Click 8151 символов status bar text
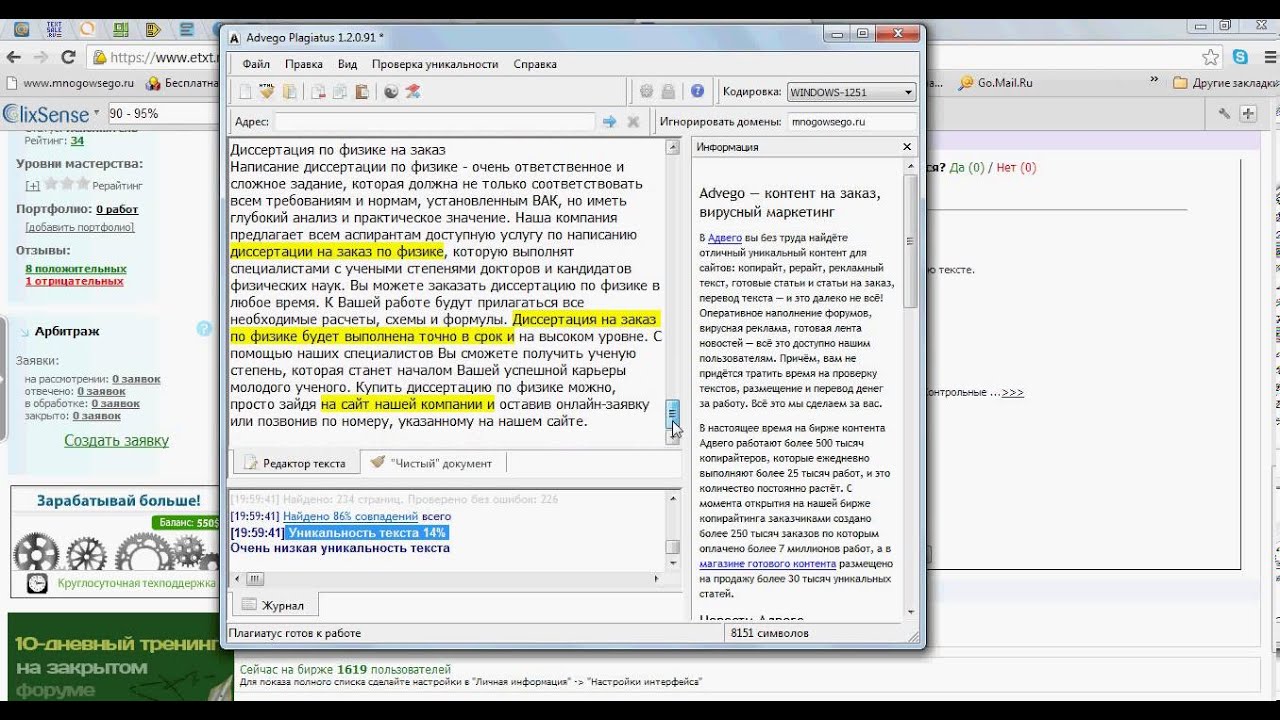Screen dimensions: 1280x720 click(770, 633)
